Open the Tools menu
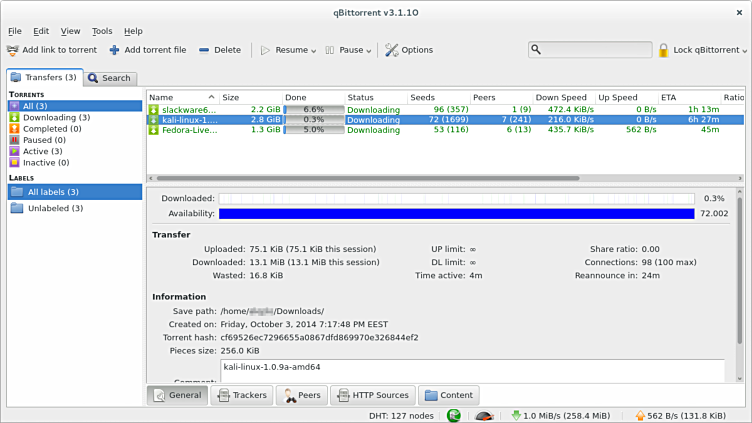This screenshot has height=423, width=752. tap(102, 31)
